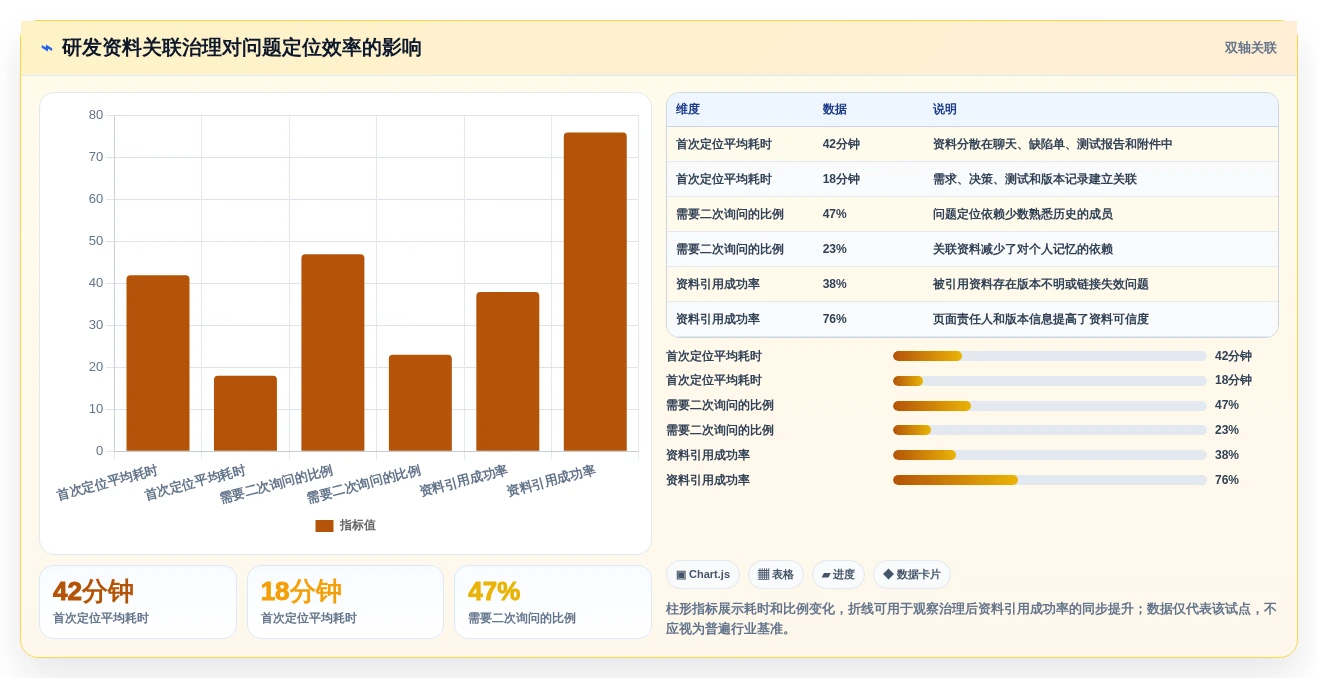The height and width of the screenshot is (678, 1318).
Task: Click table cell 被引用资料存在版本不明或链接失效问题
Action: click(1040, 284)
